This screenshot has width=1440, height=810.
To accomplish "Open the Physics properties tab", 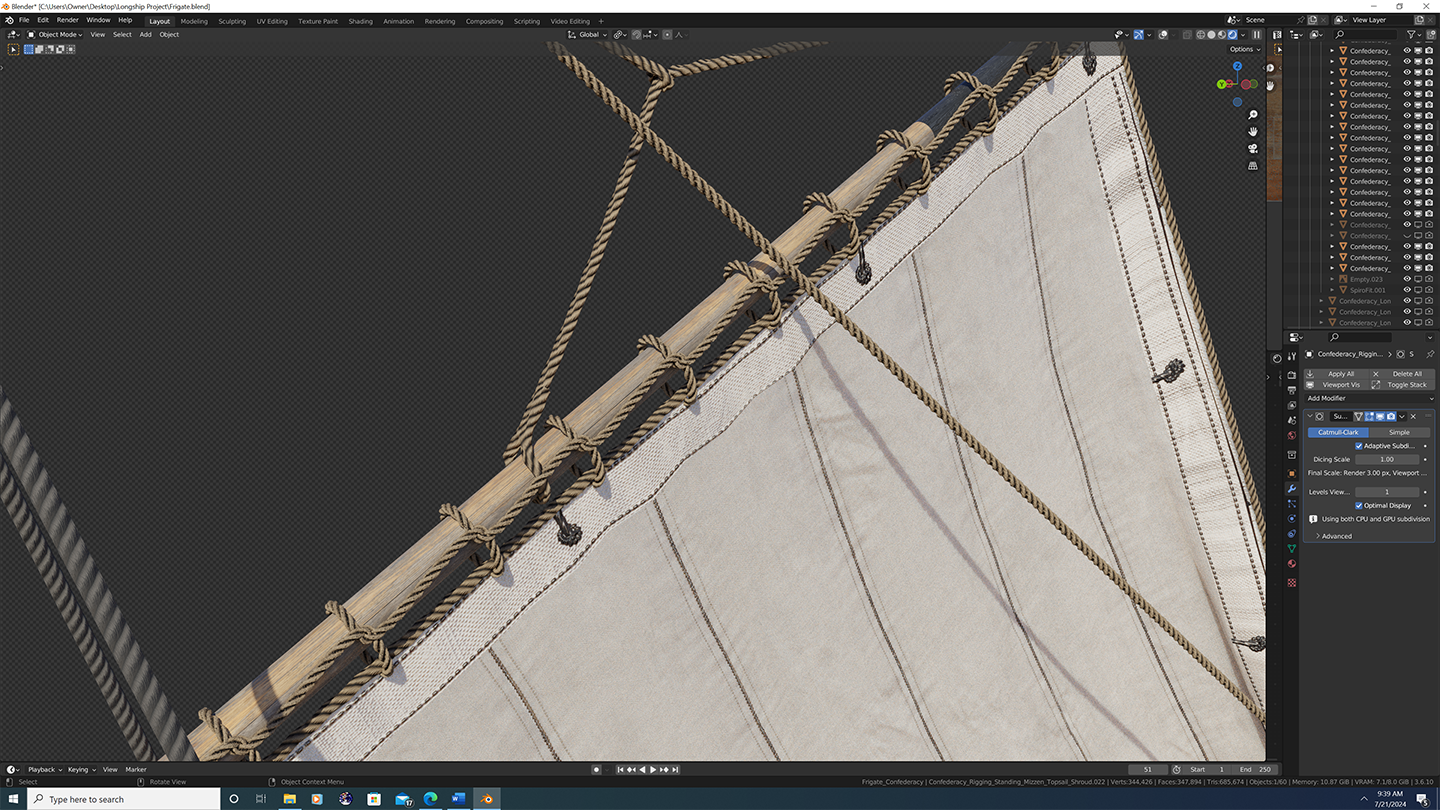I will tap(1292, 518).
